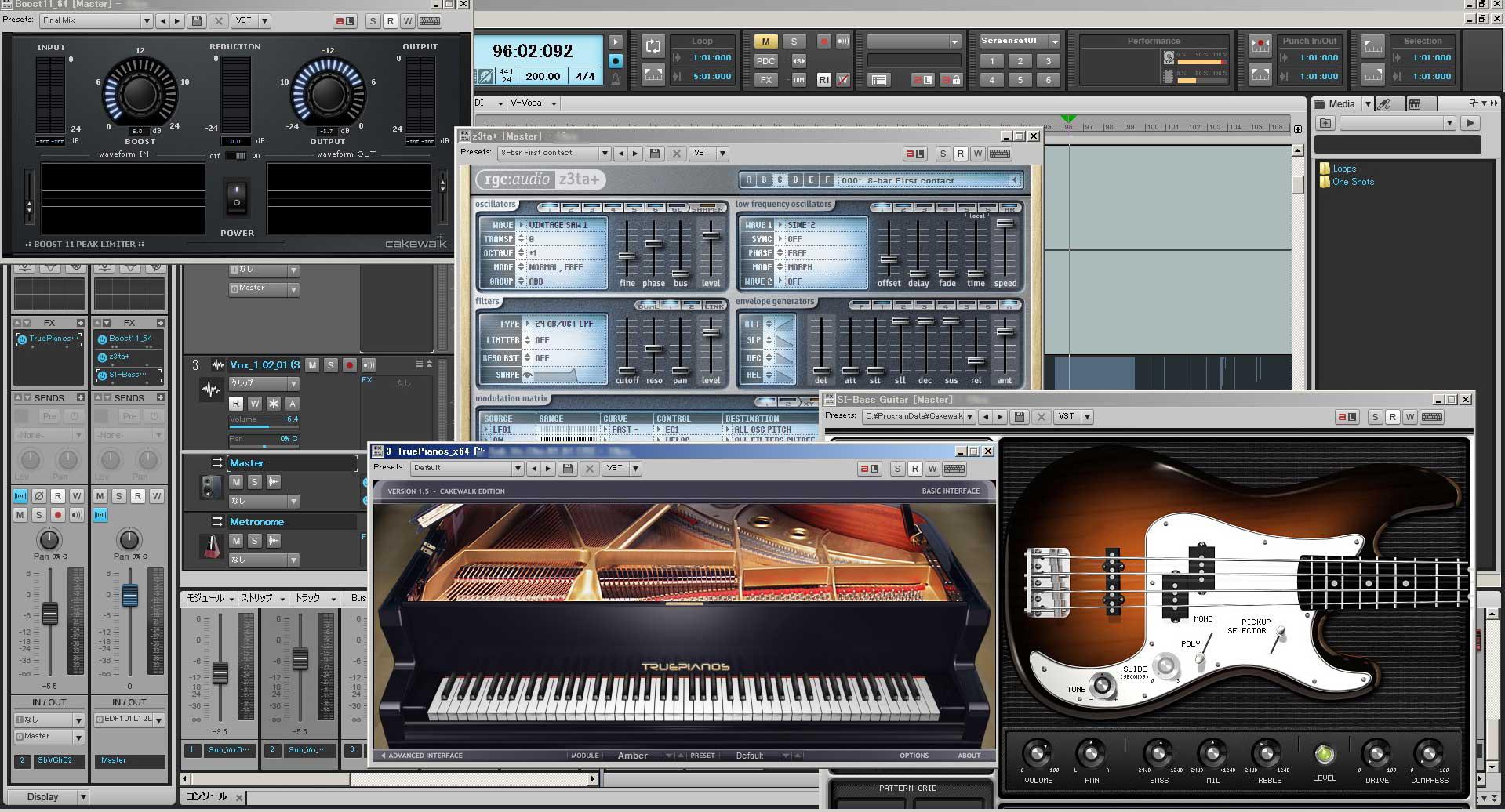Click the R! automation read button

823,79
